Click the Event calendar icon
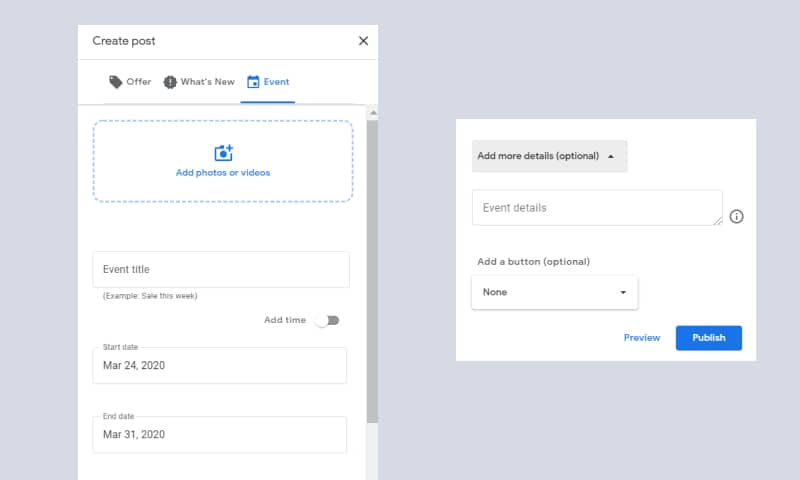Viewport: 800px width, 480px height. click(x=253, y=82)
